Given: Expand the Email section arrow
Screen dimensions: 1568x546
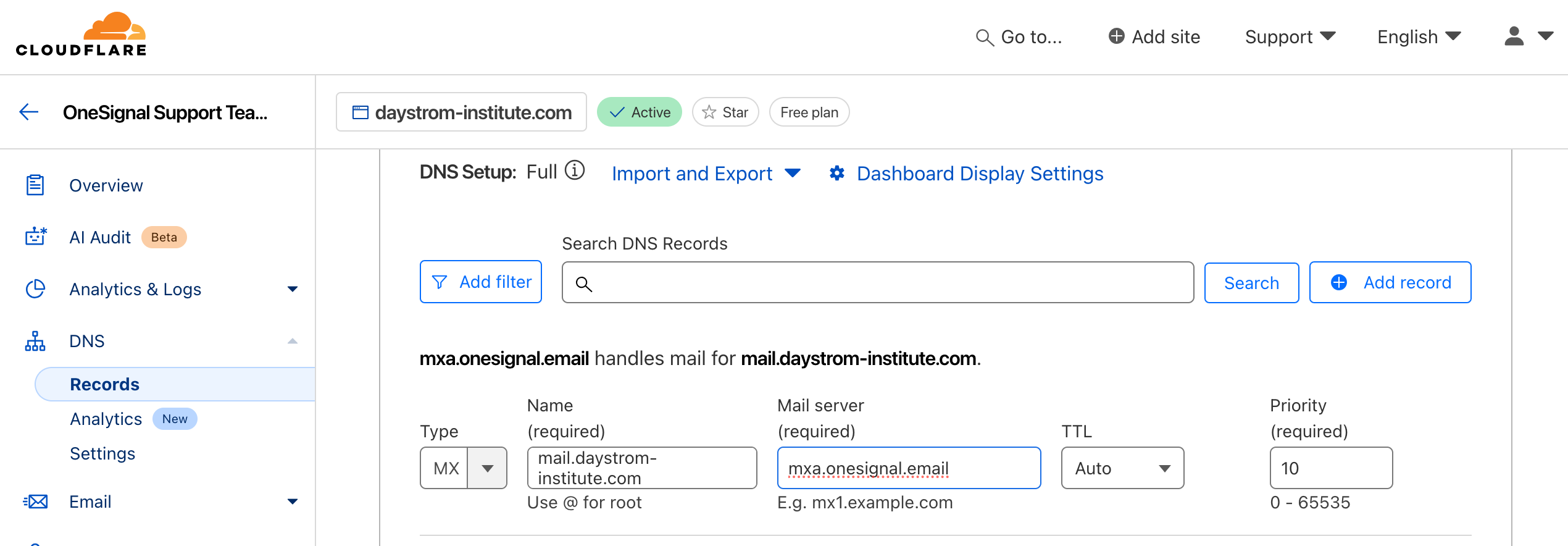Looking at the screenshot, I should pyautogui.click(x=293, y=502).
